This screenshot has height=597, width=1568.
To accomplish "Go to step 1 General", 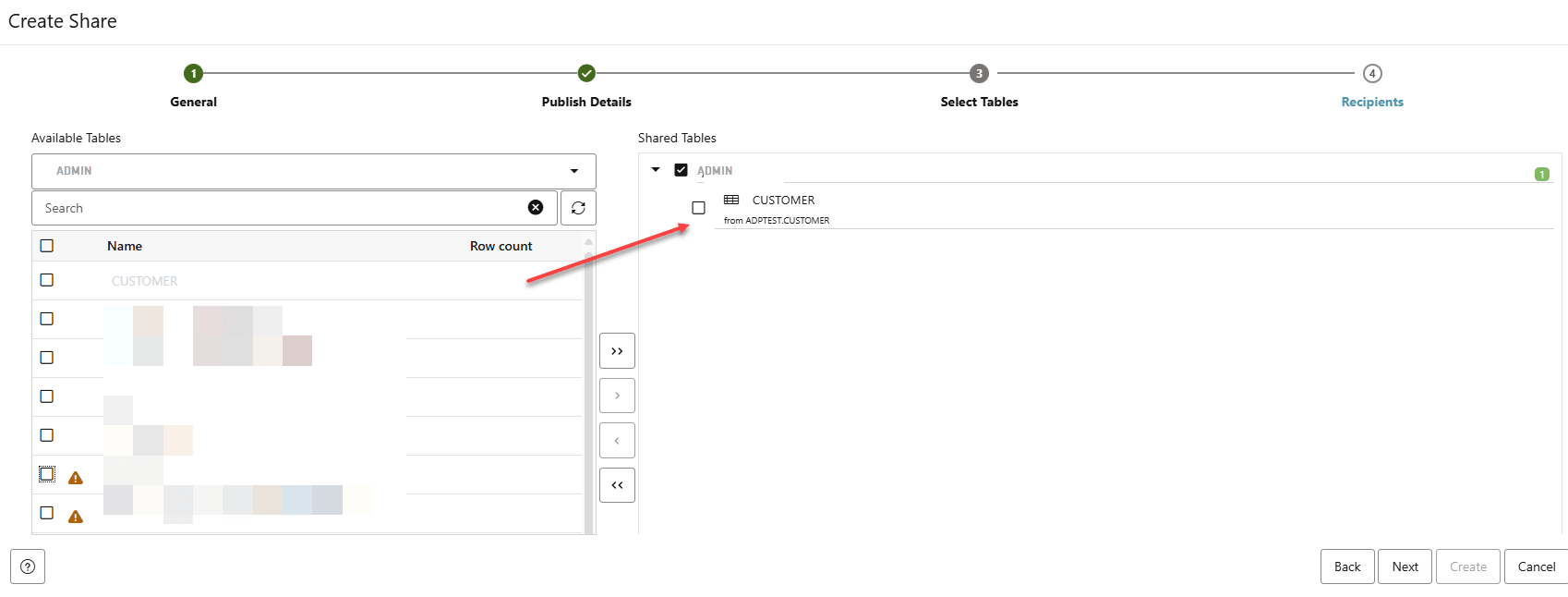I will (x=193, y=73).
